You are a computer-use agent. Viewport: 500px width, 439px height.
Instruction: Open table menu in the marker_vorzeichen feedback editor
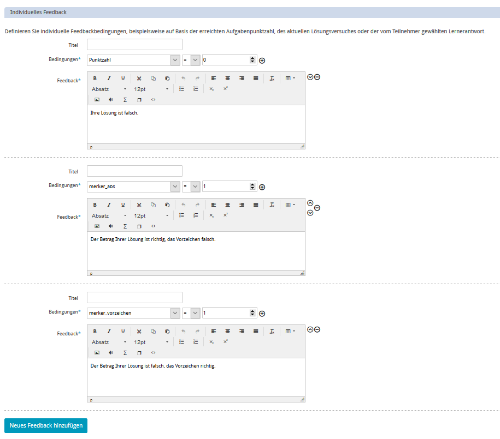[290, 331]
